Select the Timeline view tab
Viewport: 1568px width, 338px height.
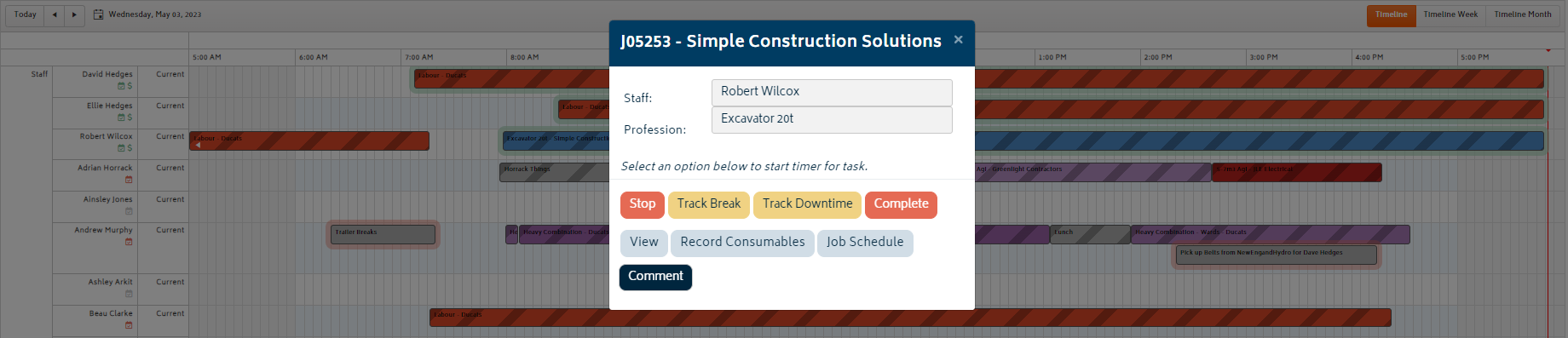click(x=1391, y=14)
